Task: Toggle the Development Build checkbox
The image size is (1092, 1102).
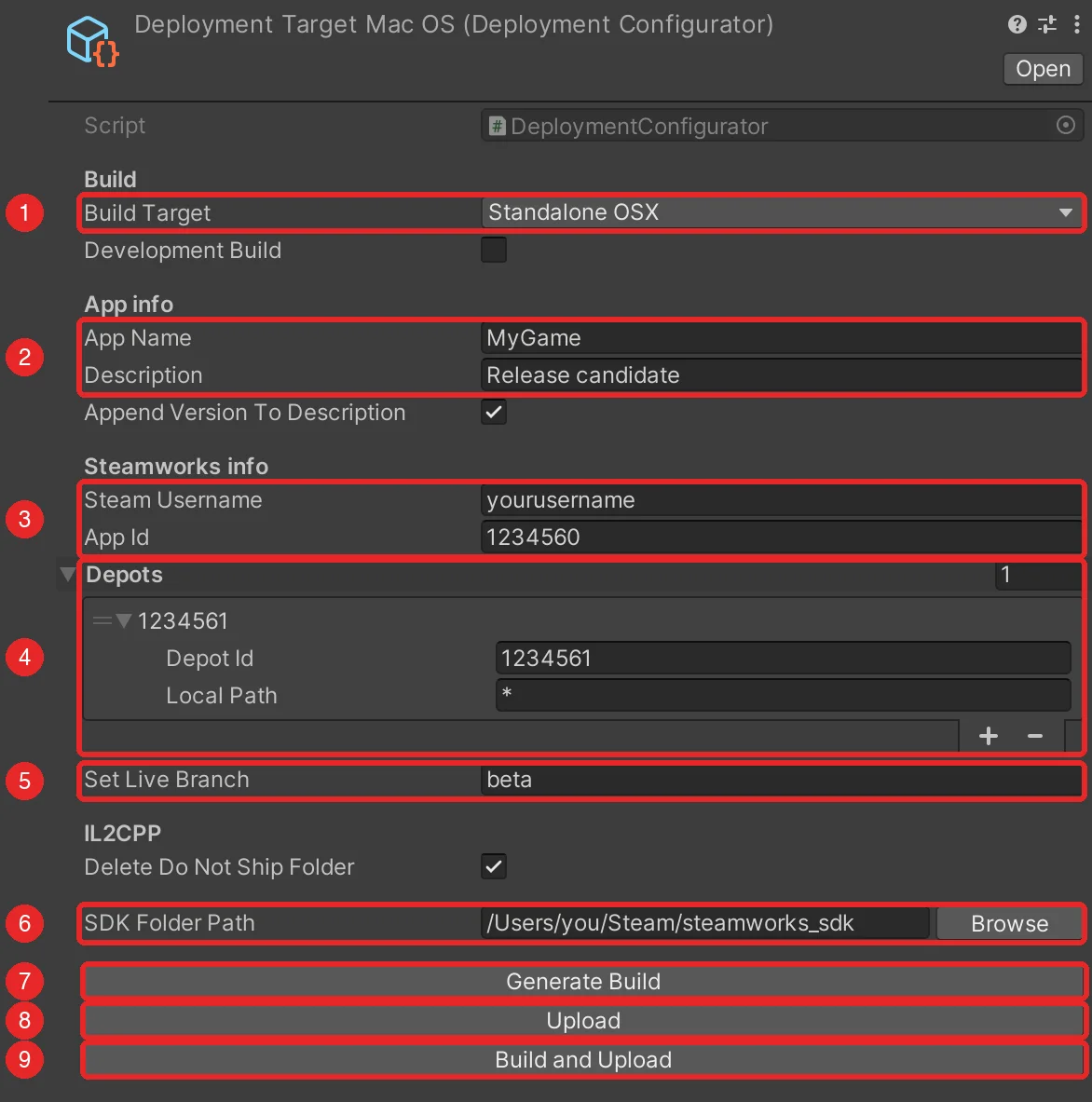Action: tap(494, 250)
